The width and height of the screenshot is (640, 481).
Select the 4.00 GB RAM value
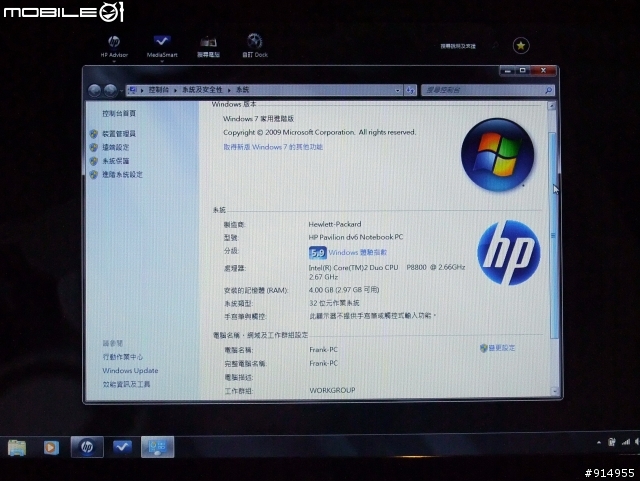[344, 290]
